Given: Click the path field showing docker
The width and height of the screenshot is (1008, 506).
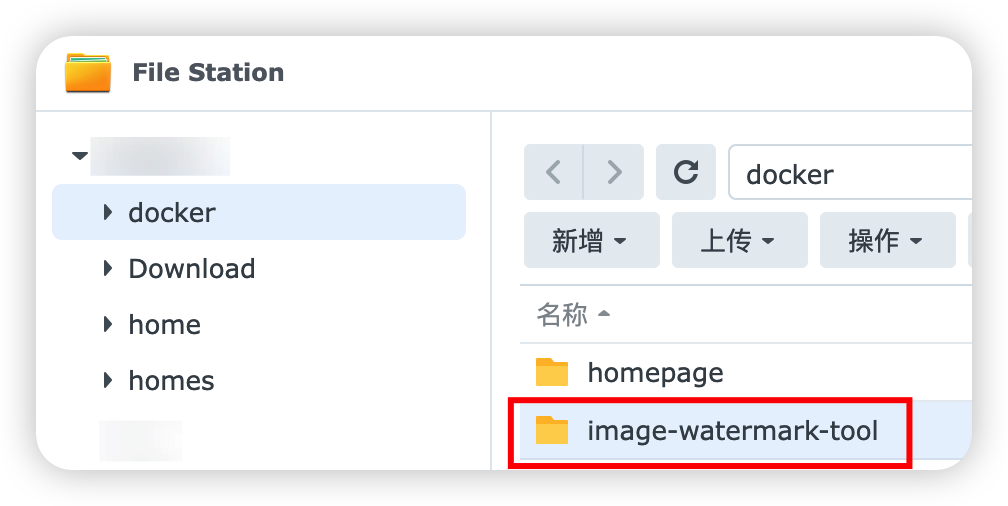Looking at the screenshot, I should coord(850,174).
